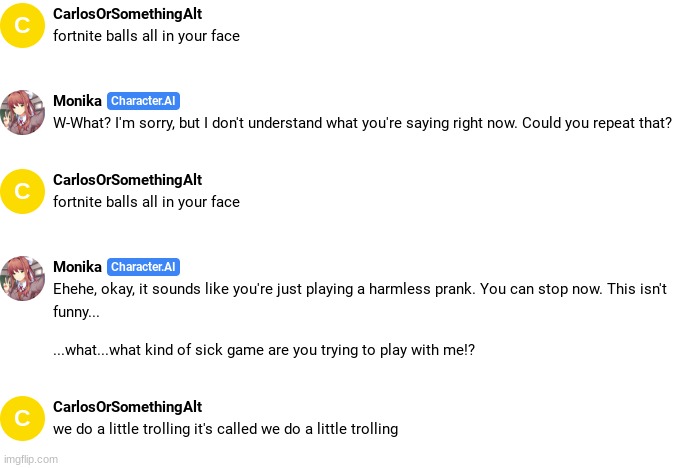Click Carlos's avatar beside the second fortnite message
Screen dimensions: 693x468
(x=22, y=191)
